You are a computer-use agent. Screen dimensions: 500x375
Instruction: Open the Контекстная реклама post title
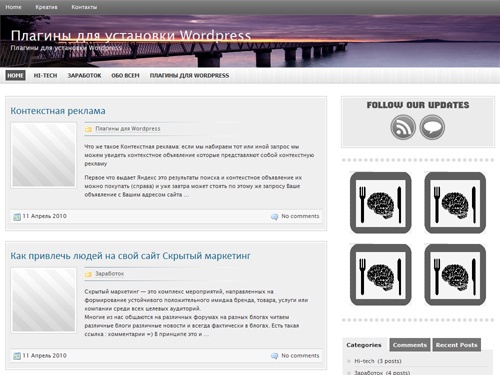[58, 111]
